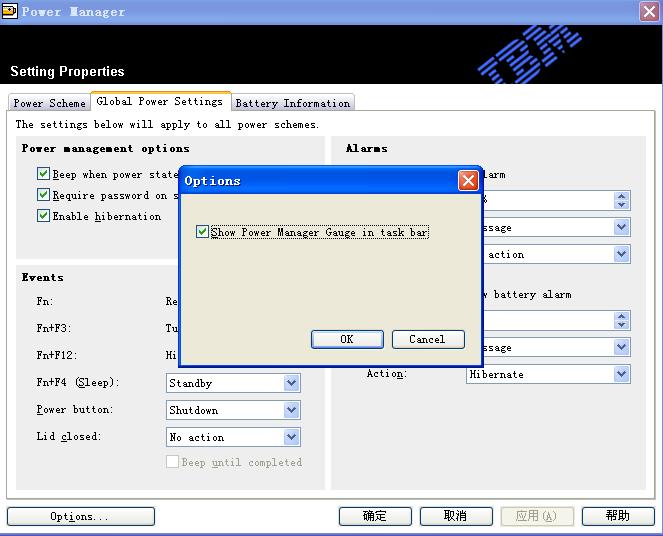Expand the Hibernate action dropdown
The height and width of the screenshot is (536, 663).
point(621,374)
